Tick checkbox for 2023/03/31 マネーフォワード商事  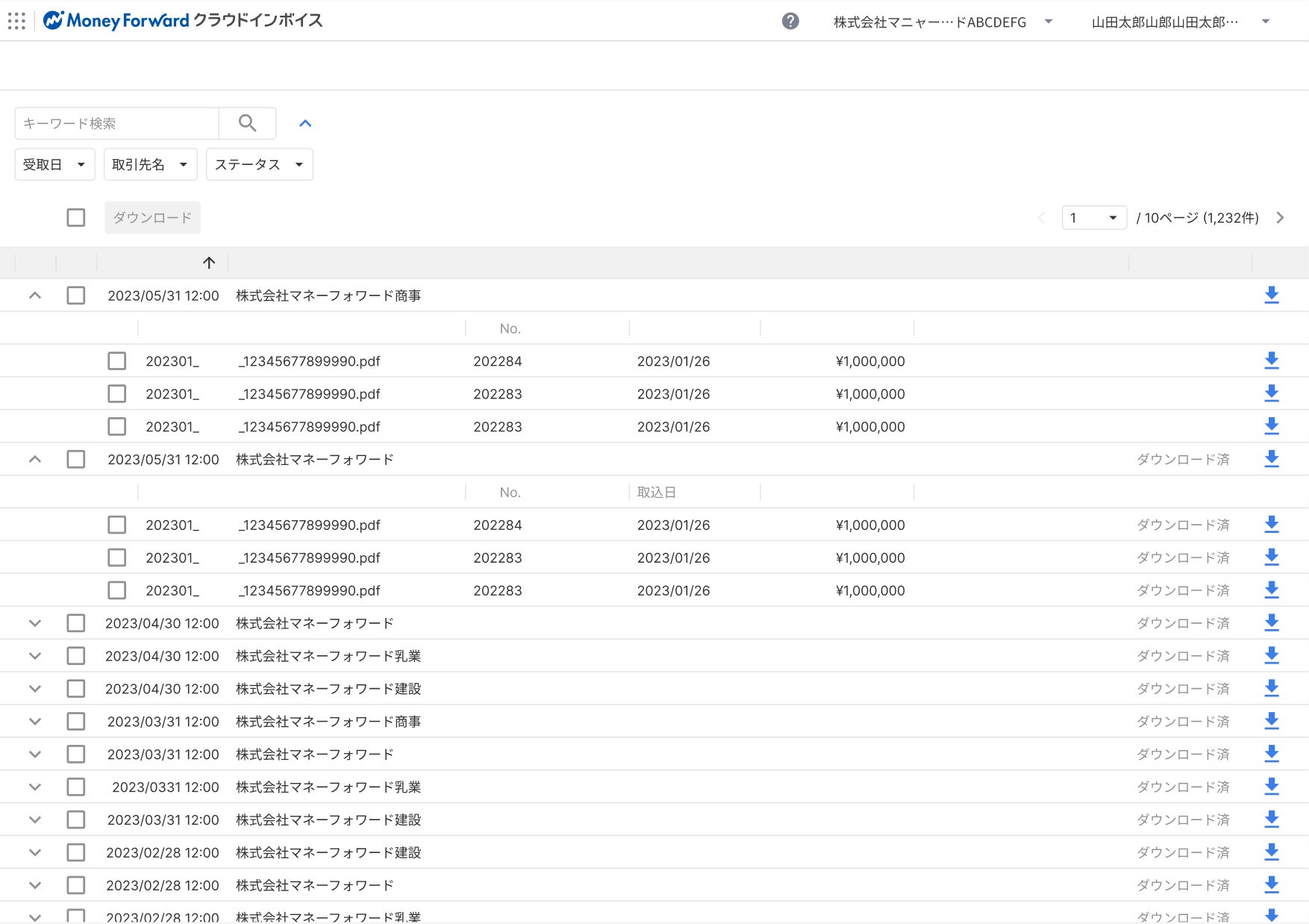pos(76,722)
